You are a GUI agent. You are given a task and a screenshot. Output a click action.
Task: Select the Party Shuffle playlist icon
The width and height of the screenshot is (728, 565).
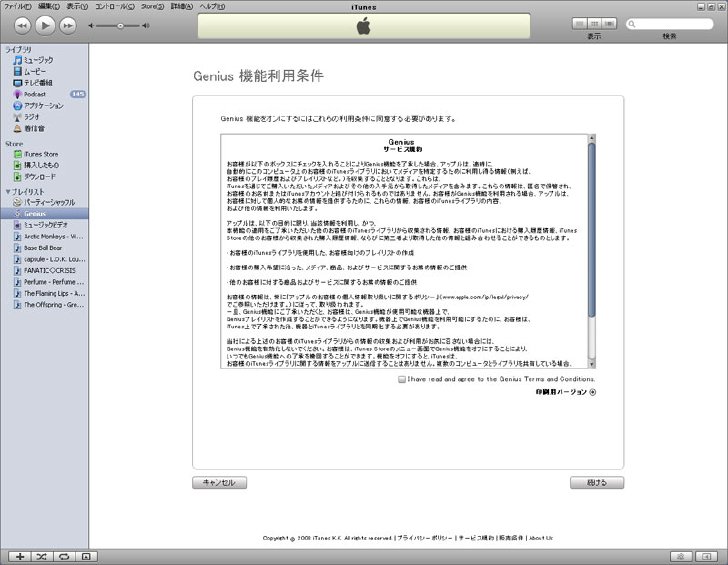(18, 202)
